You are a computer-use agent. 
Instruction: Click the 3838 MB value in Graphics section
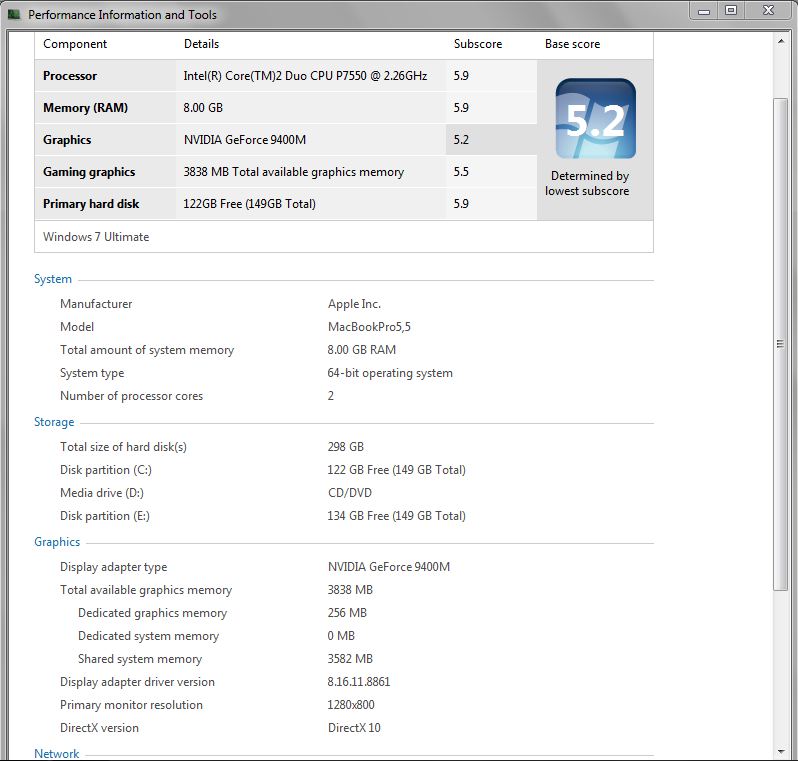tap(350, 590)
